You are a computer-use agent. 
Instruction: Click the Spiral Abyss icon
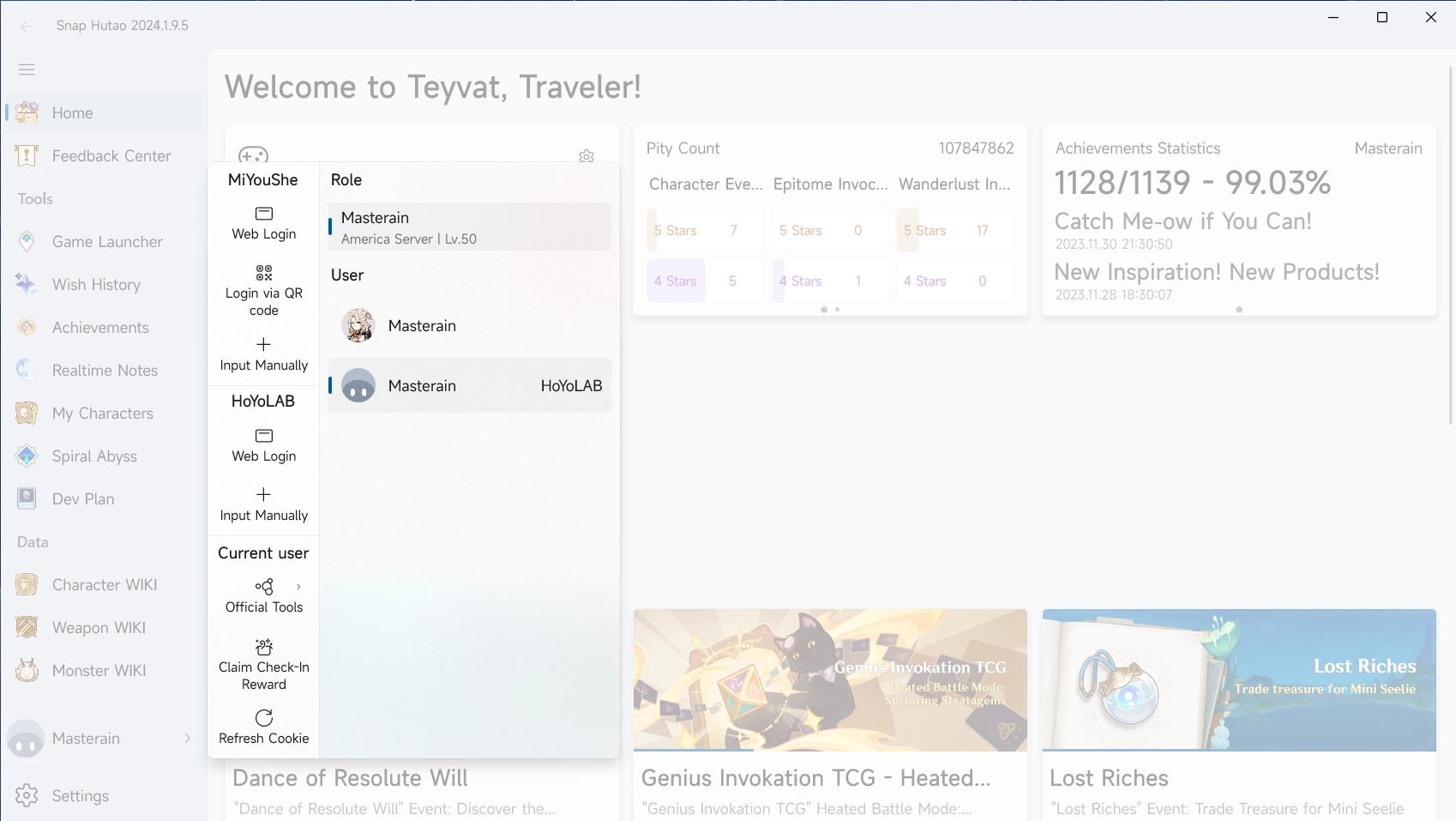pos(27,456)
